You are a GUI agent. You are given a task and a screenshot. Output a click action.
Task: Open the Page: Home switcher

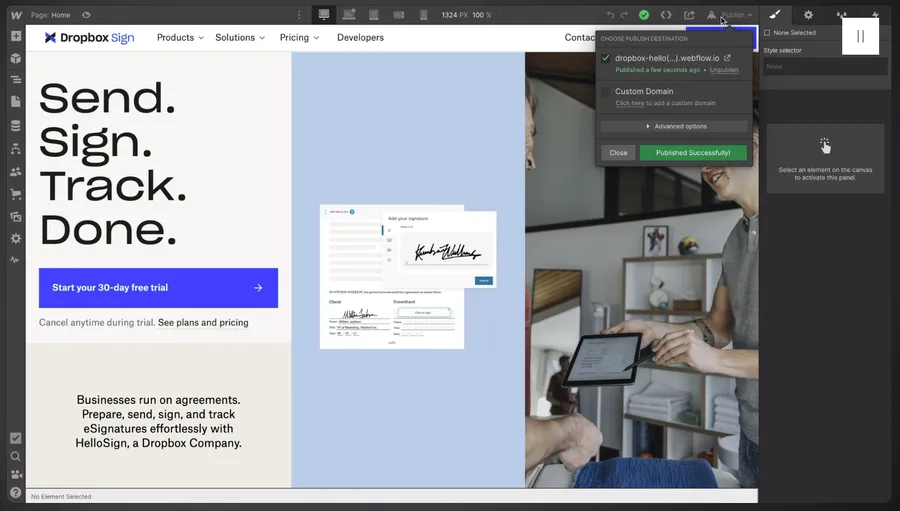51,15
